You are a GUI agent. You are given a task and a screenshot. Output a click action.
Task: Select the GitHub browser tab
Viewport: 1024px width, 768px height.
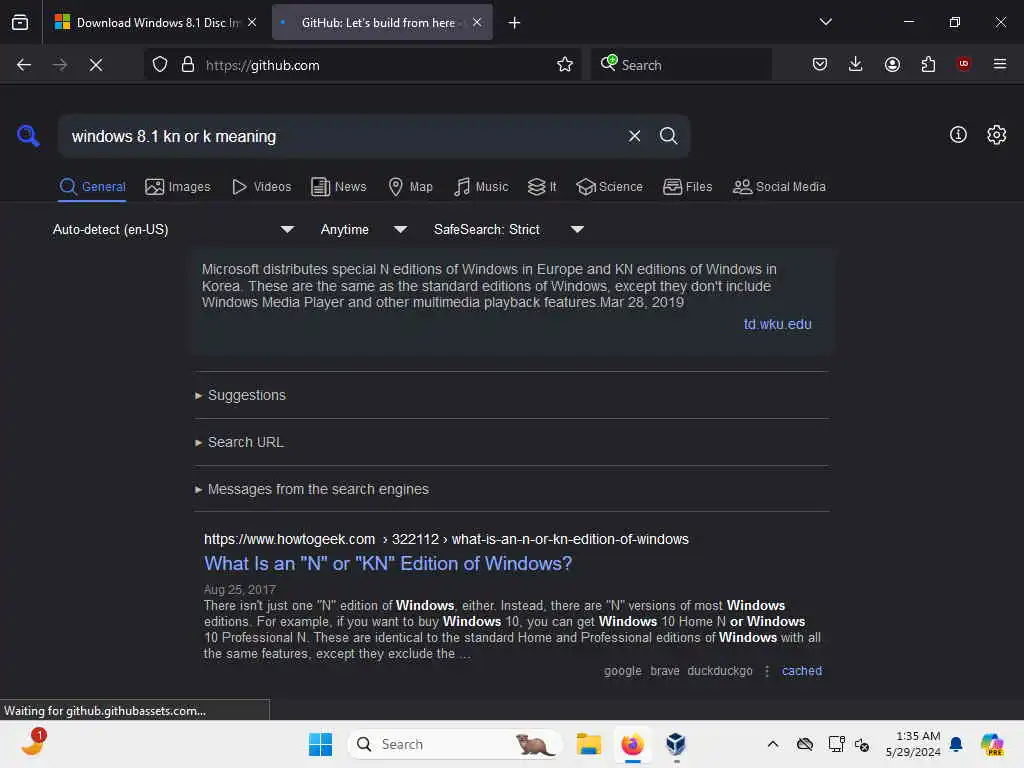coord(382,23)
